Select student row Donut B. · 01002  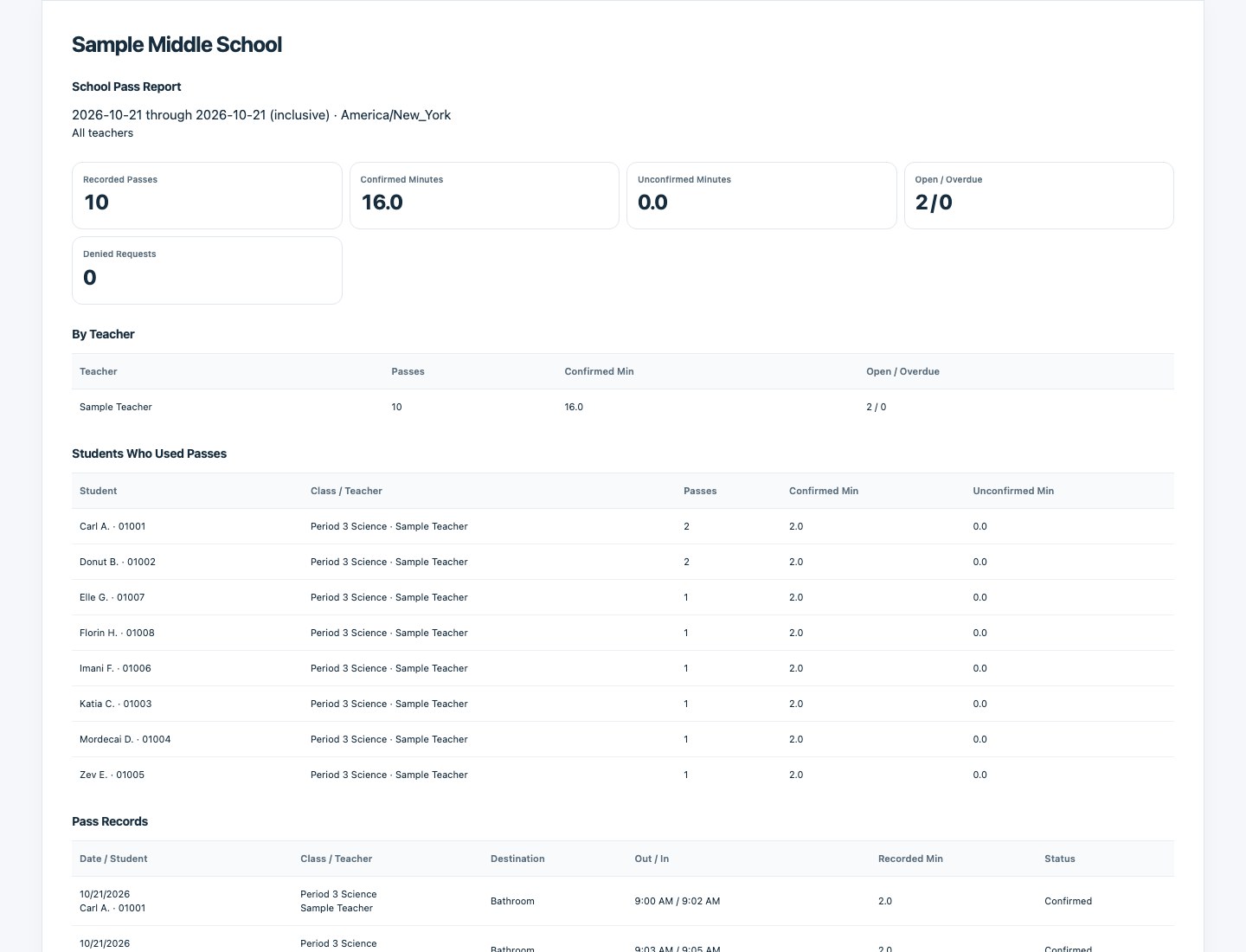[x=623, y=562]
